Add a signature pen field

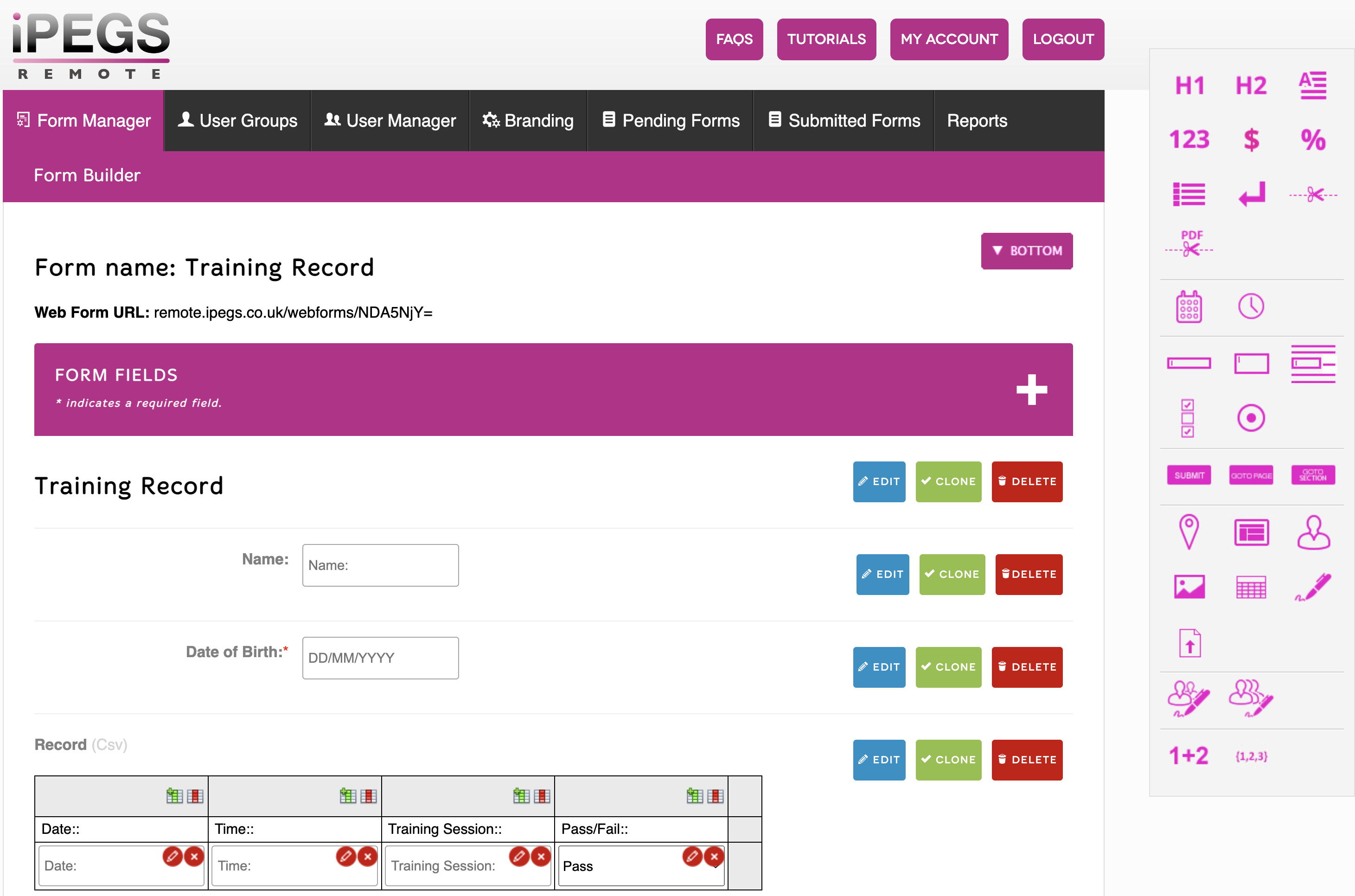click(x=1313, y=588)
